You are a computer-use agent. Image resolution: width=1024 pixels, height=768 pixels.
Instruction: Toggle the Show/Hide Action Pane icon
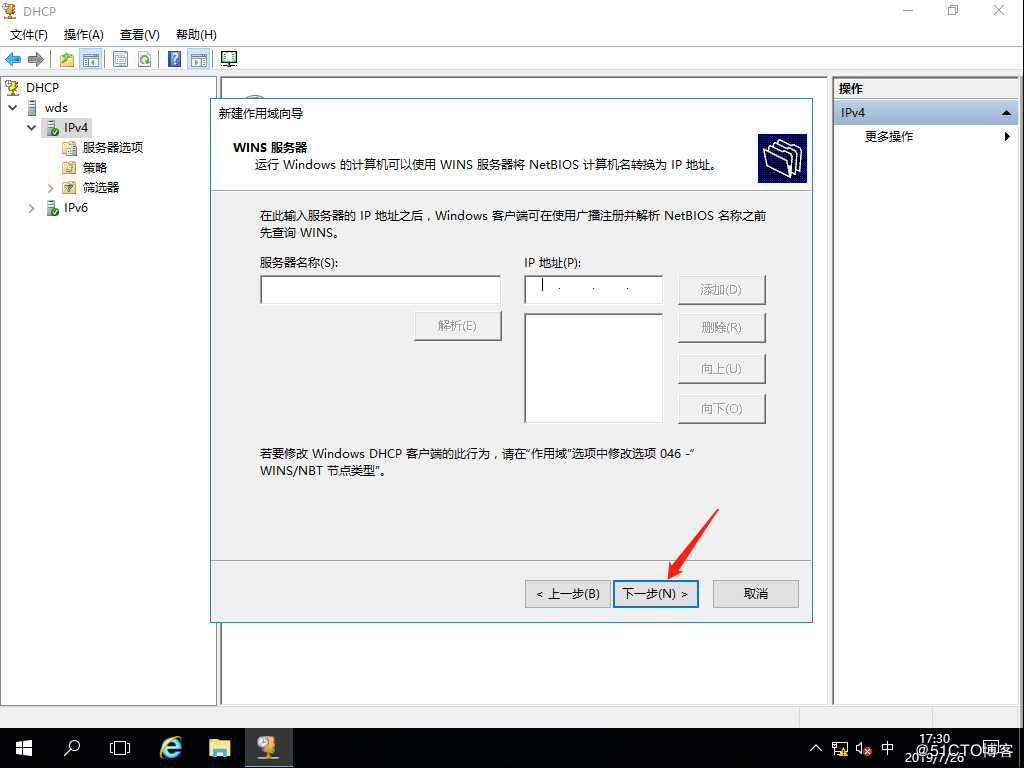[x=199, y=59]
